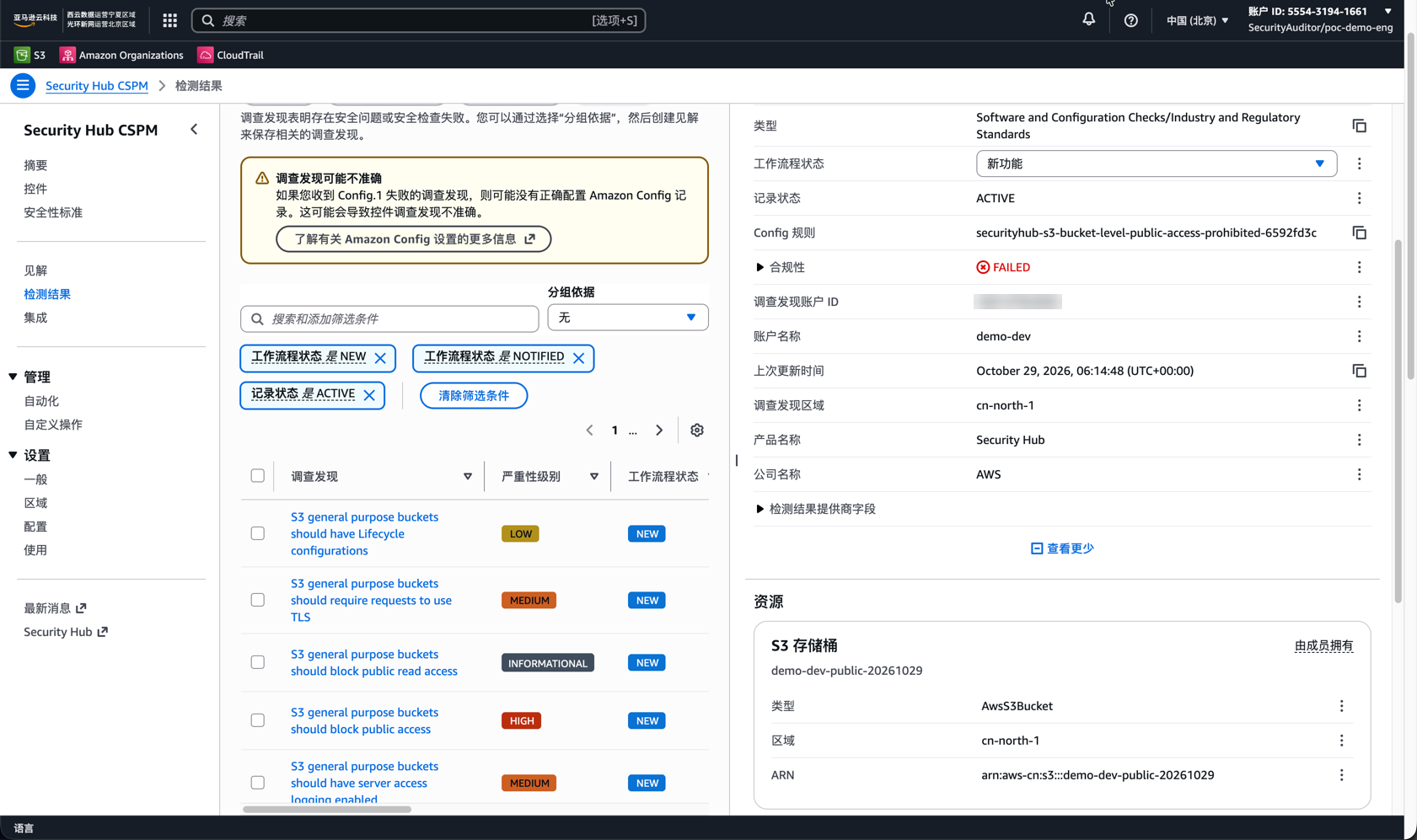Select all findings with header checkbox
Viewport: 1417px width, 840px height.
(258, 476)
